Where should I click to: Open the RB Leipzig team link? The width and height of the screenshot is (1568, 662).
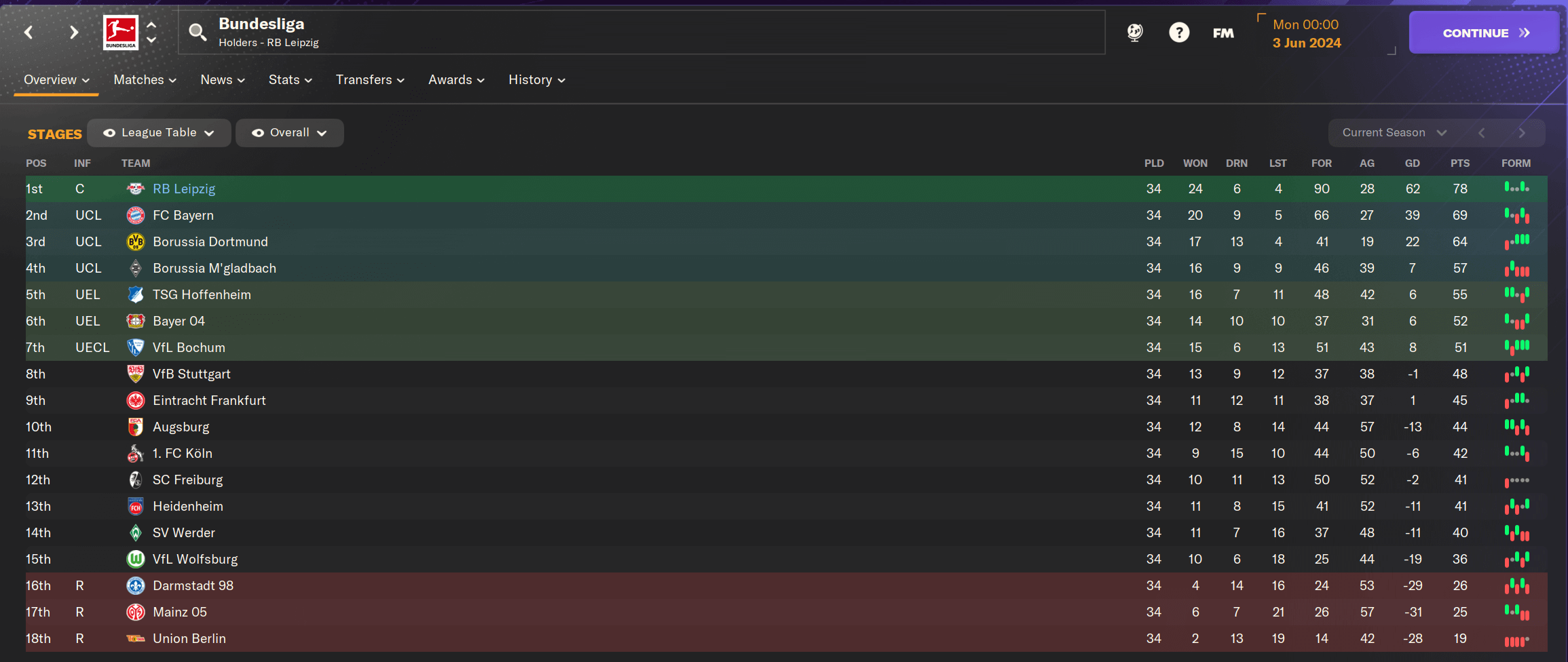[184, 189]
